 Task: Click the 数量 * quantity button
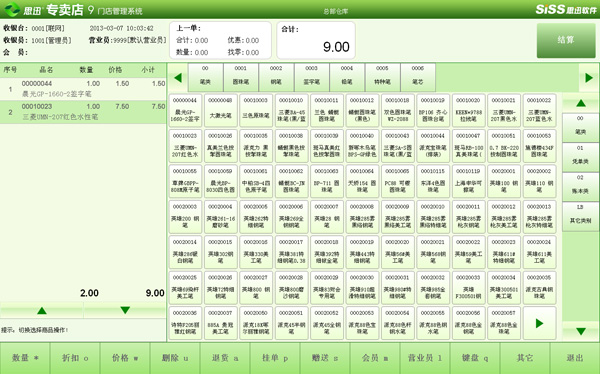[x=25, y=358]
